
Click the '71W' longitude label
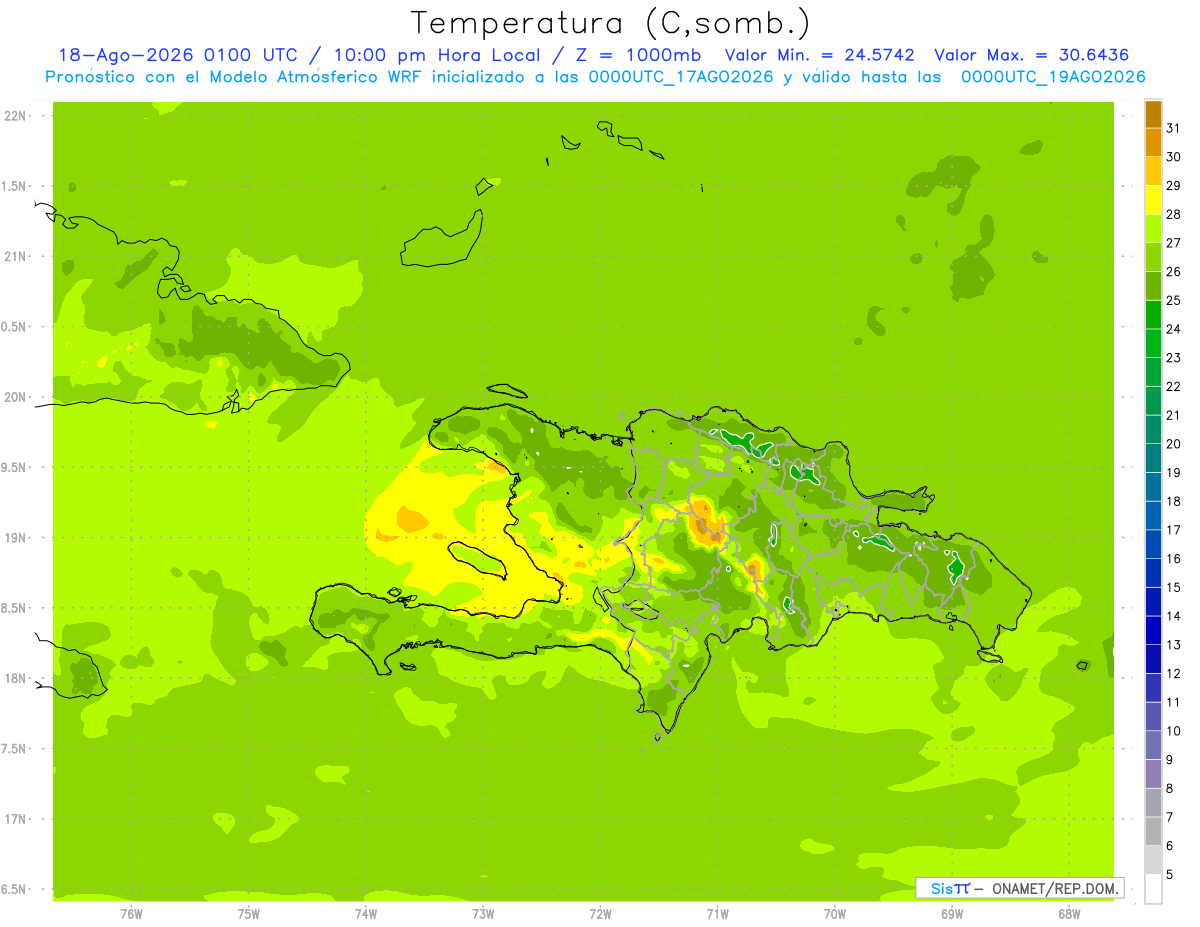717,913
